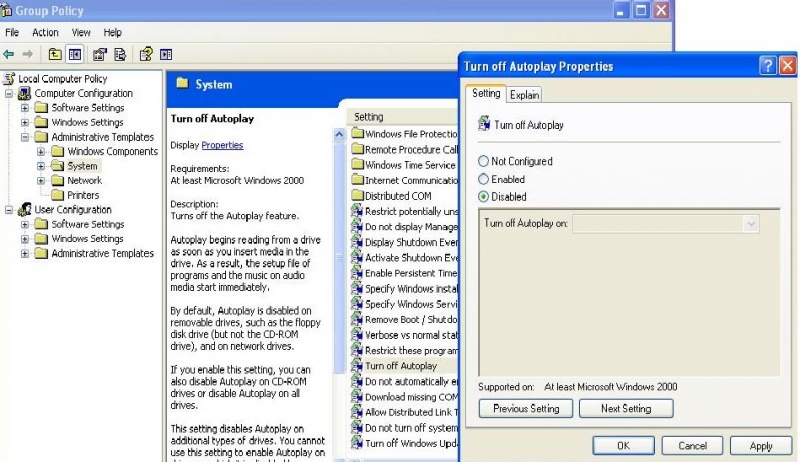This screenshot has width=800, height=462.
Task: Select the Printers folder in tree
Action: (82, 195)
